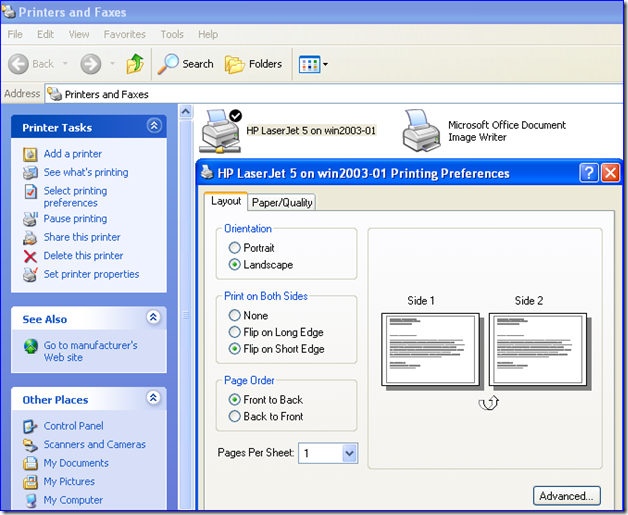Collapse the Other Places panel
The height and width of the screenshot is (515, 628).
click(x=153, y=398)
